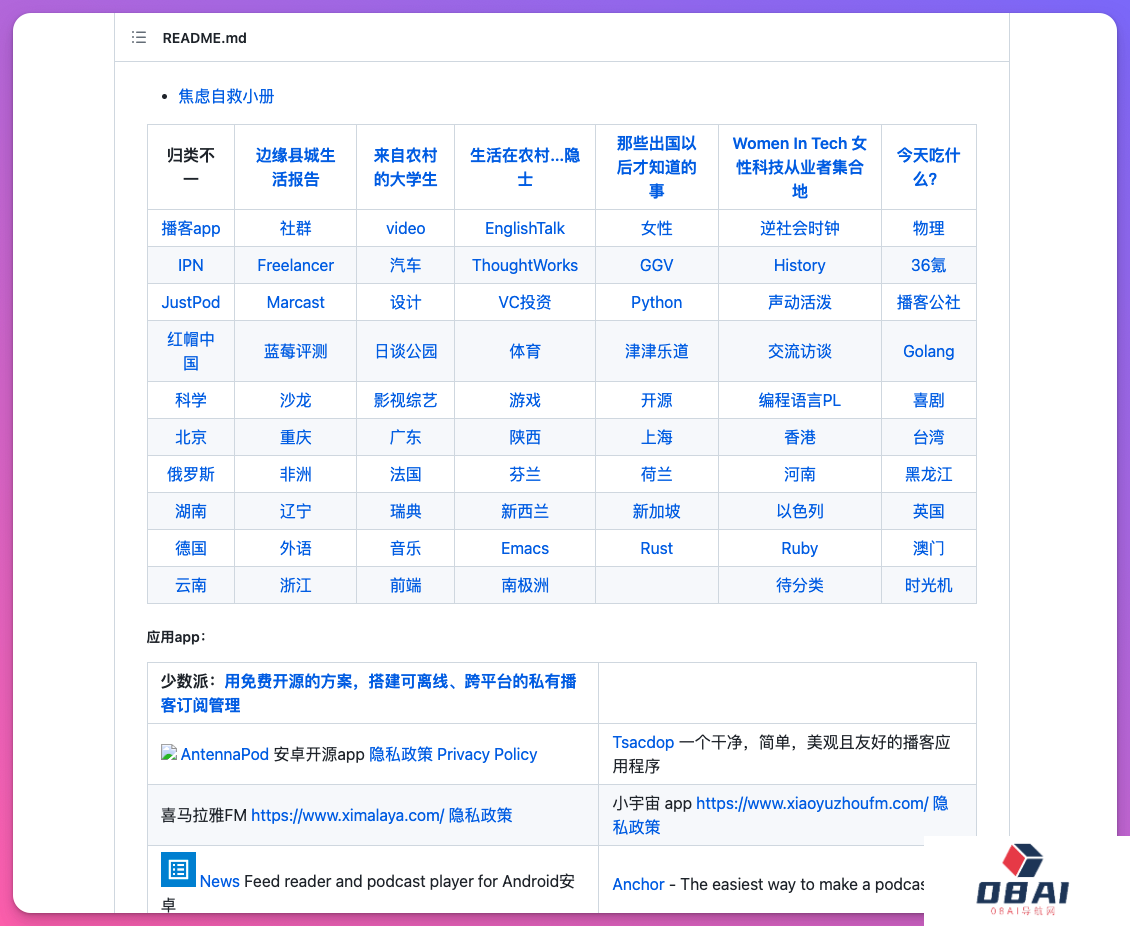Select the Freelancer category link
This screenshot has height=926, width=1130.
click(295, 265)
